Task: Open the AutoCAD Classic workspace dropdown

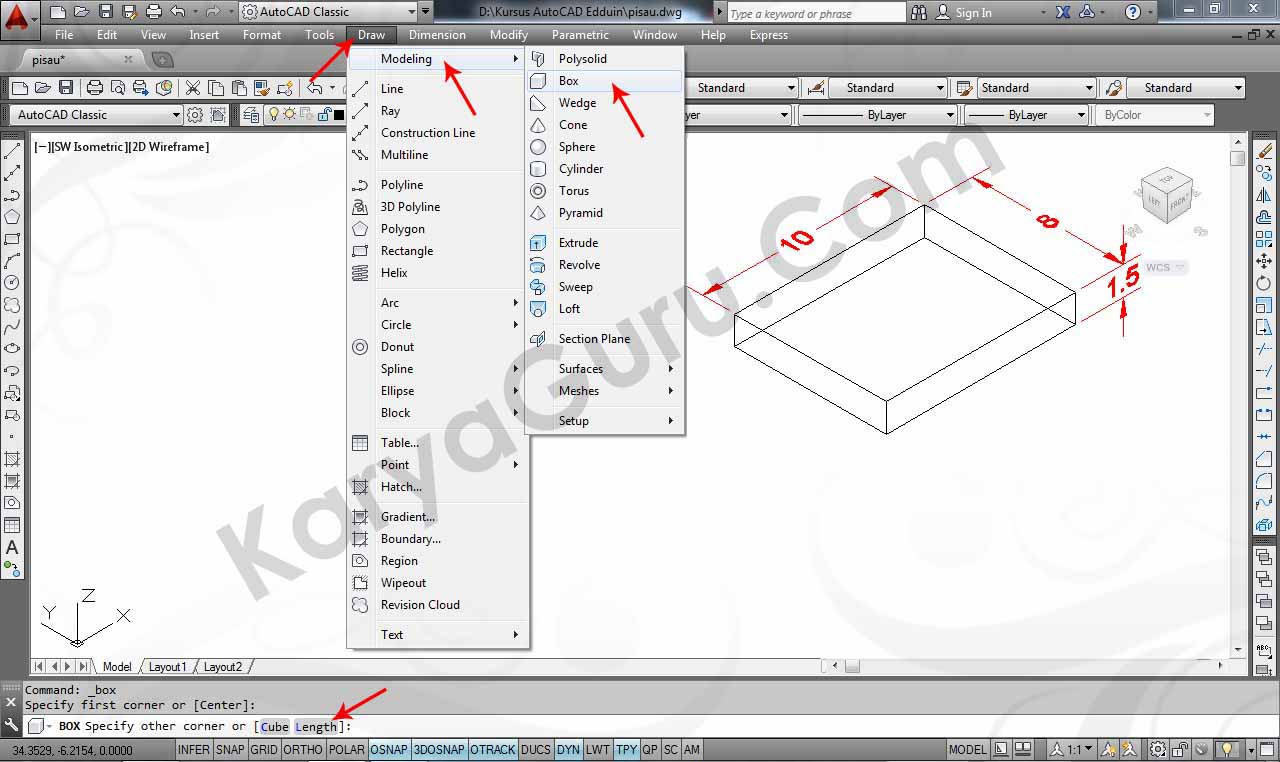Action: click(x=335, y=12)
